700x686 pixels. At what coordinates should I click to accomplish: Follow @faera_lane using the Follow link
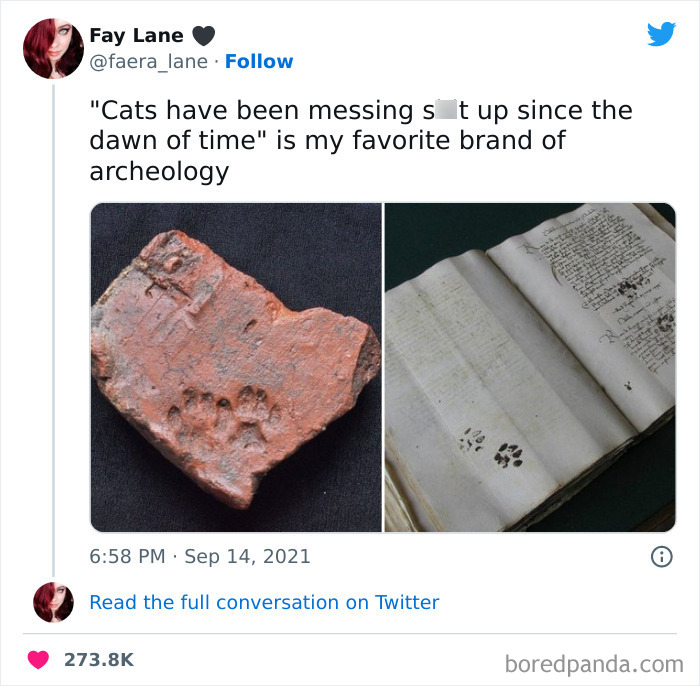pos(259,61)
